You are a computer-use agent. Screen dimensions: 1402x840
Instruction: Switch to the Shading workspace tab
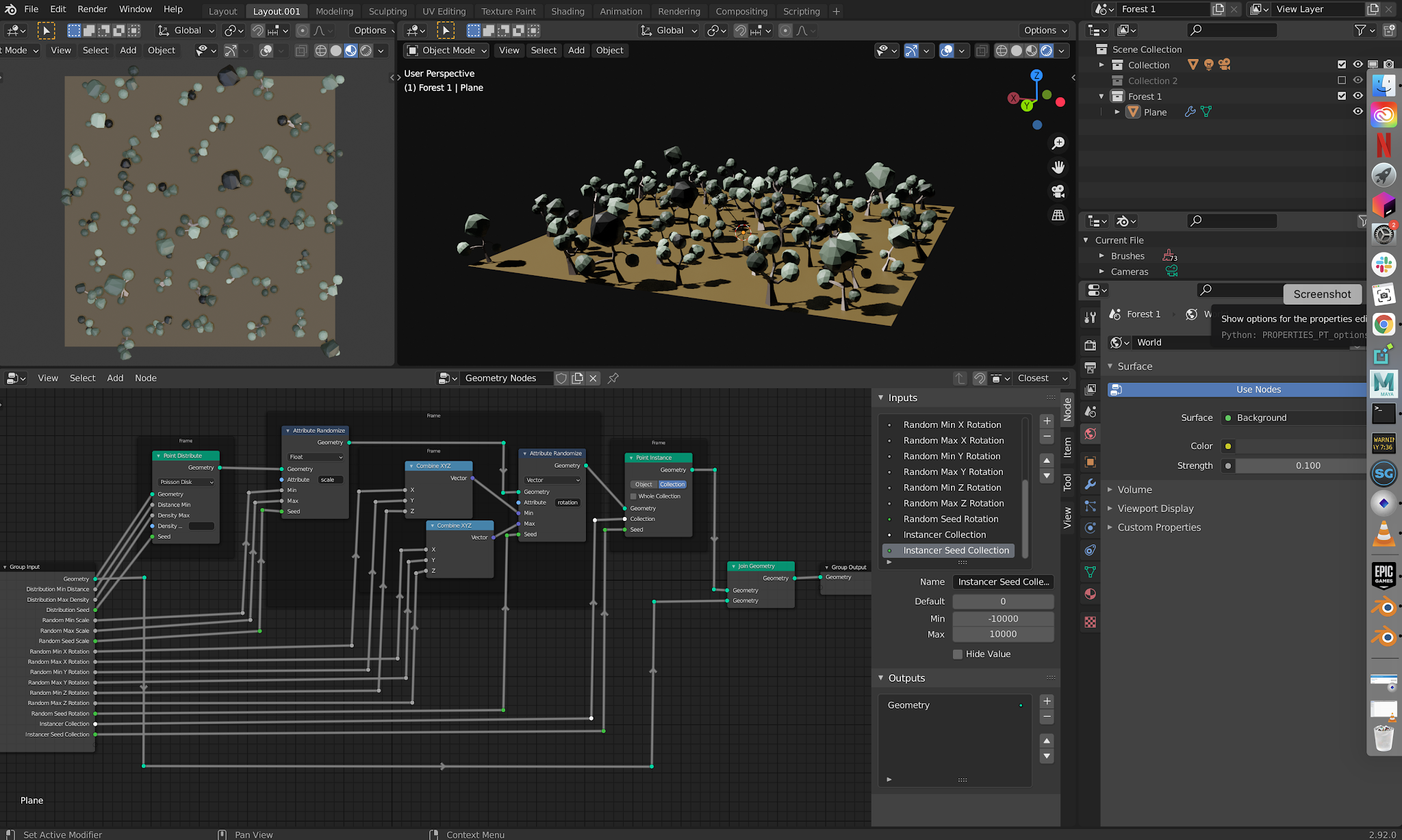point(568,11)
